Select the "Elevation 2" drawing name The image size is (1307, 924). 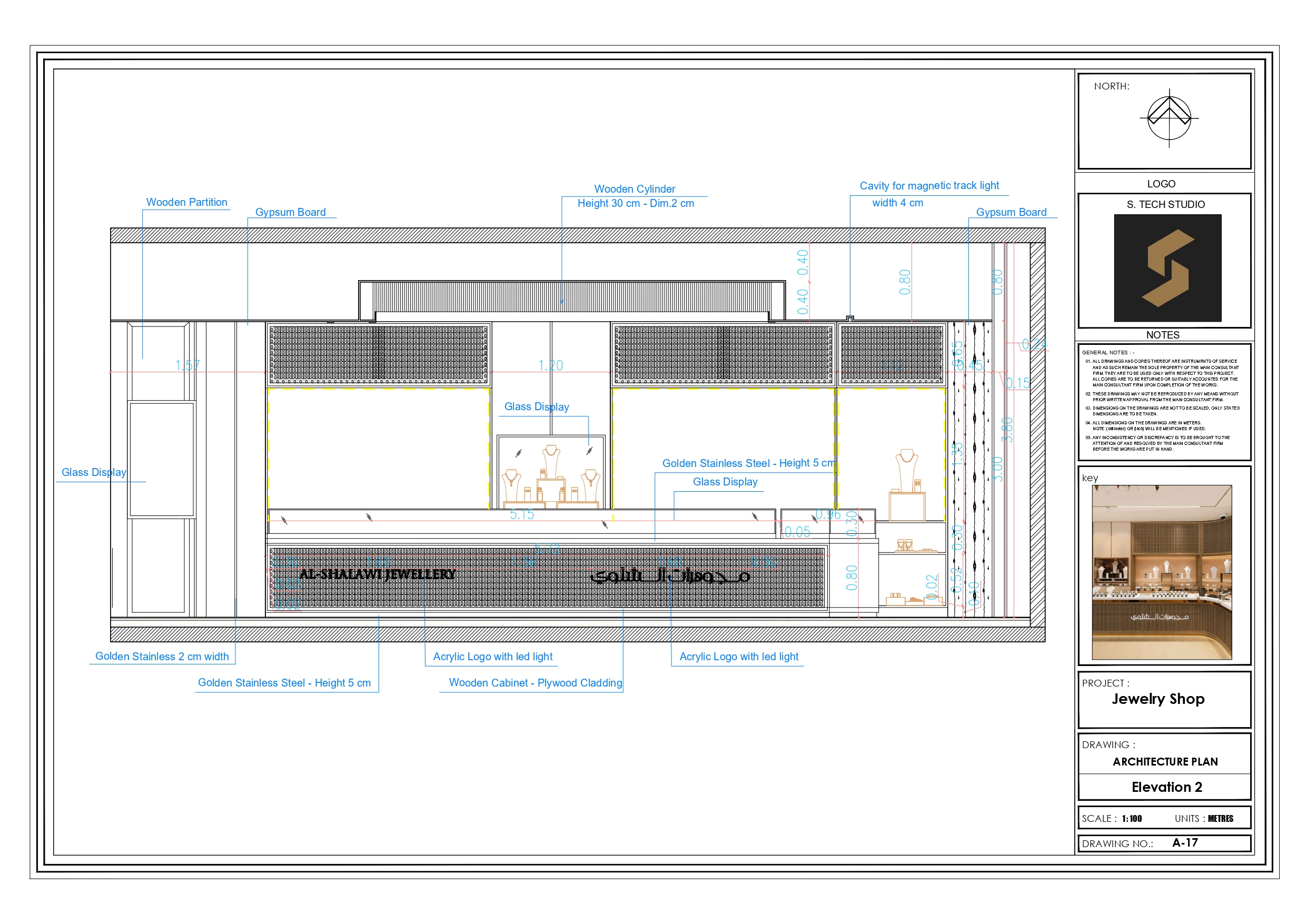pyautogui.click(x=1166, y=787)
